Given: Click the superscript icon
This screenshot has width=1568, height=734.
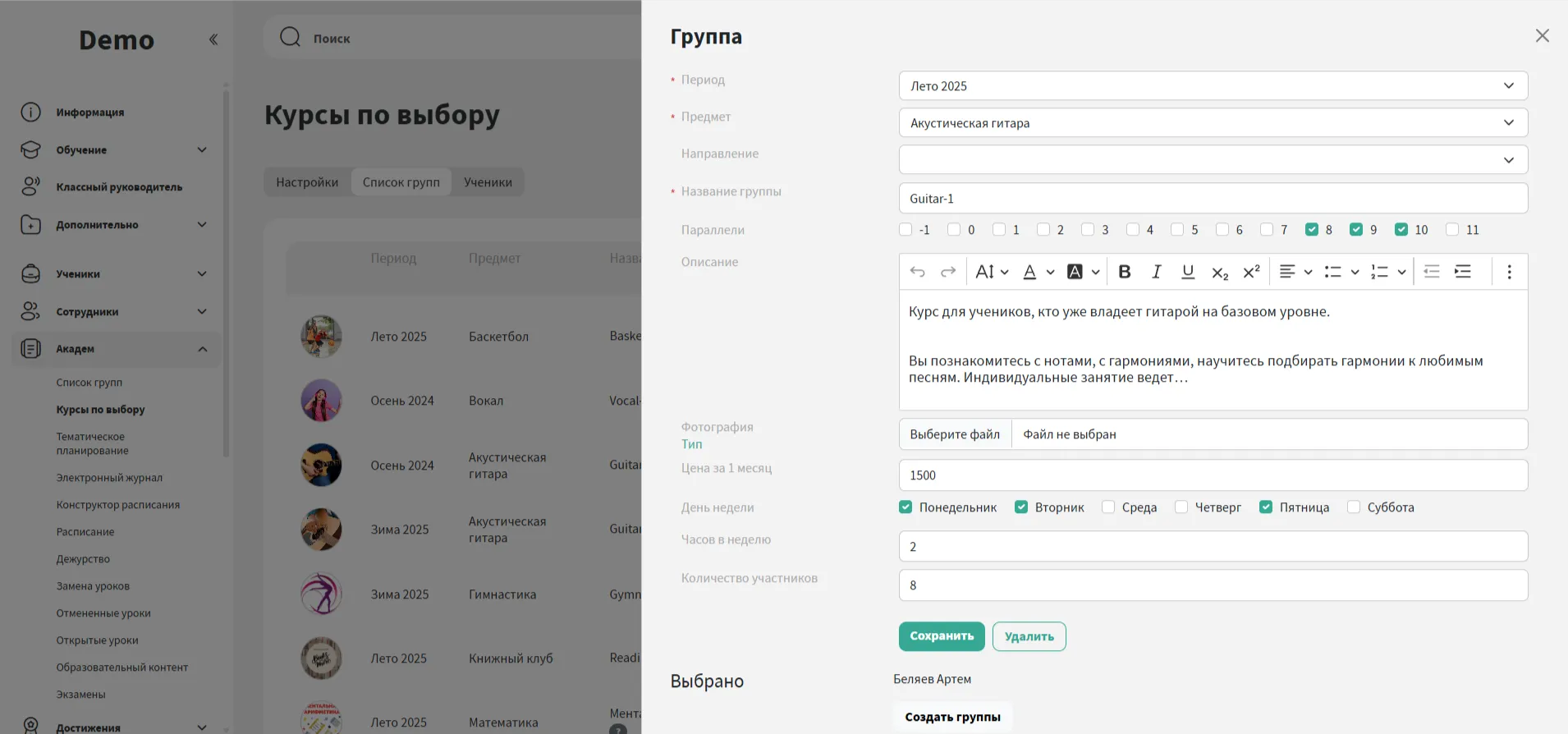Looking at the screenshot, I should (1251, 272).
